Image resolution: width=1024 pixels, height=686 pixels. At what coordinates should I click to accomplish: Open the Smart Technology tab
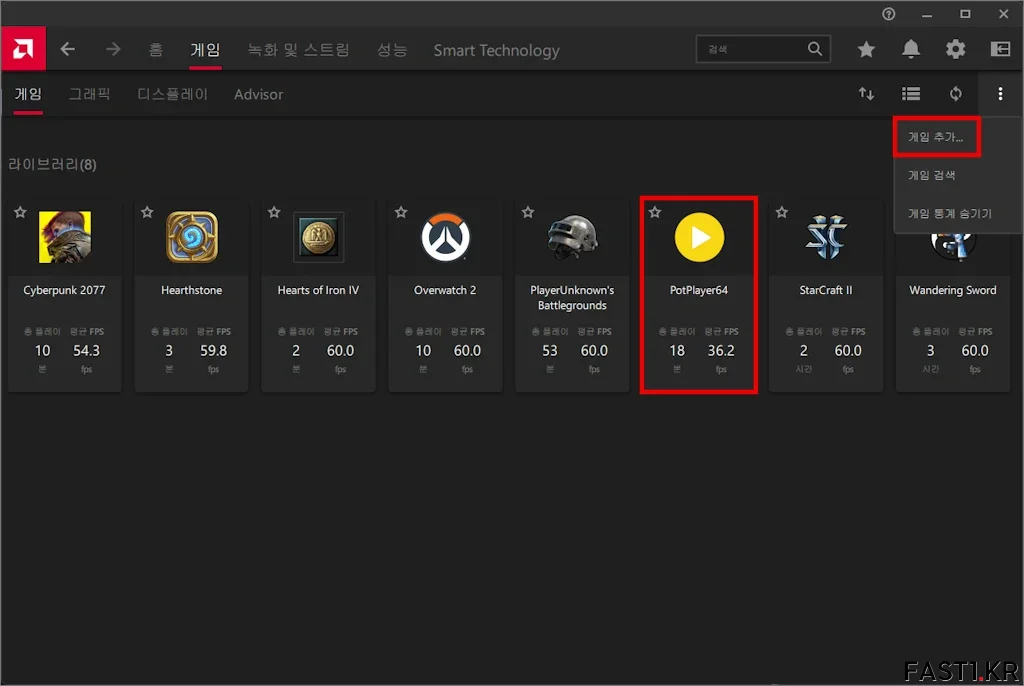pyautogui.click(x=496, y=50)
